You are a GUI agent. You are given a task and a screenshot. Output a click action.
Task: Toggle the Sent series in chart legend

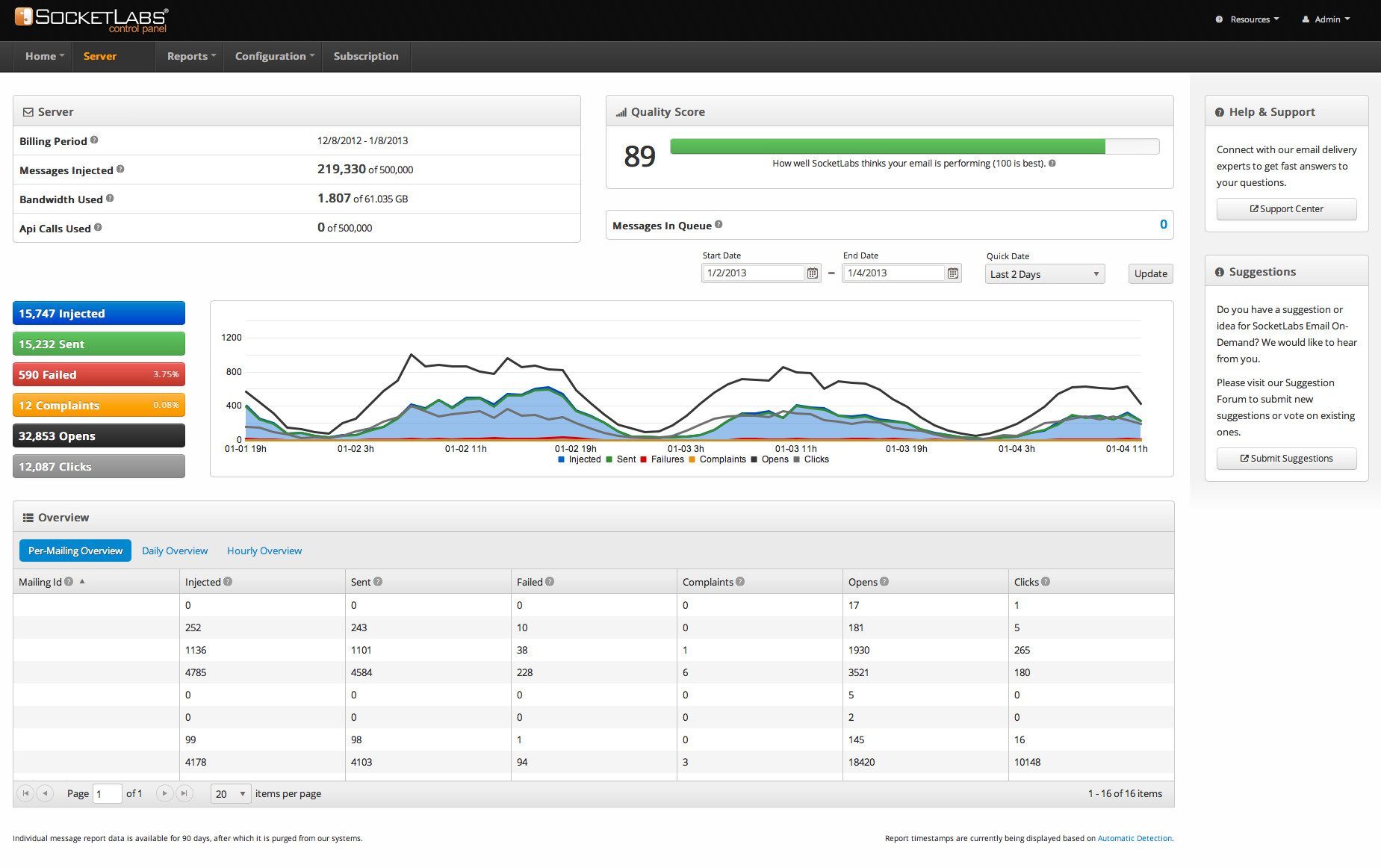pos(621,459)
